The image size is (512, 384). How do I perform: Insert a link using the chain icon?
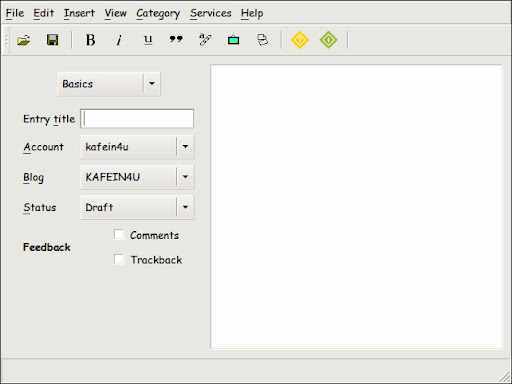[x=205, y=40]
